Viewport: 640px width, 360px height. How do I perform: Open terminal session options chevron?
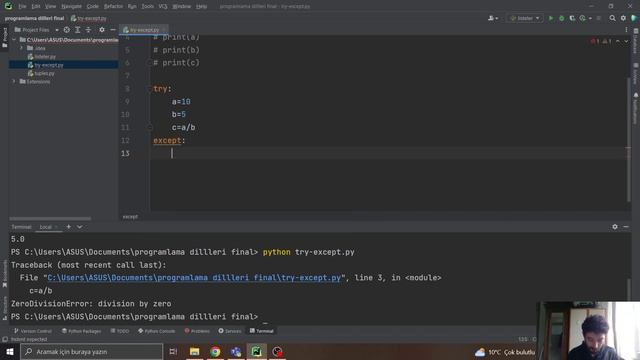point(80,227)
